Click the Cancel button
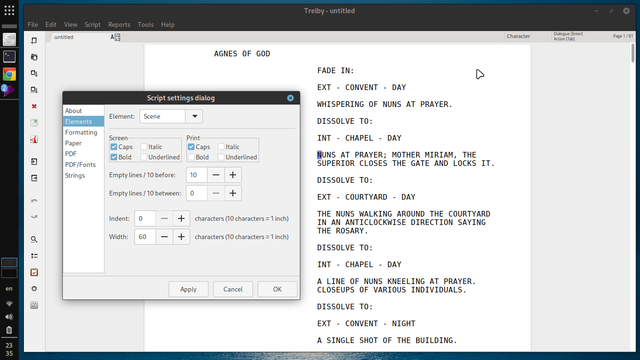The width and height of the screenshot is (640, 360). [x=233, y=289]
